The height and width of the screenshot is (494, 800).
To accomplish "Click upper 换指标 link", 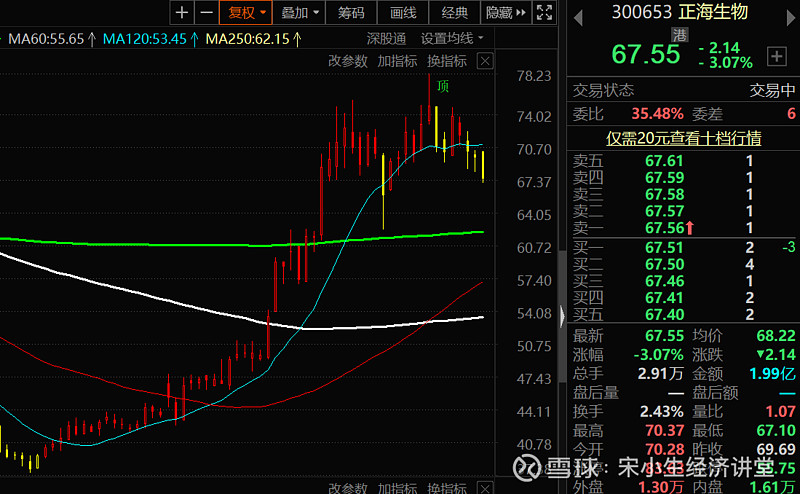I will [447, 61].
